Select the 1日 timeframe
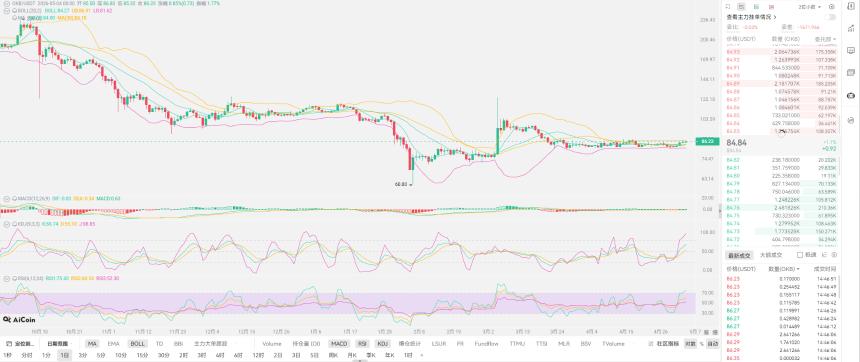Viewport: 860px width, 362px height. (x=65, y=355)
